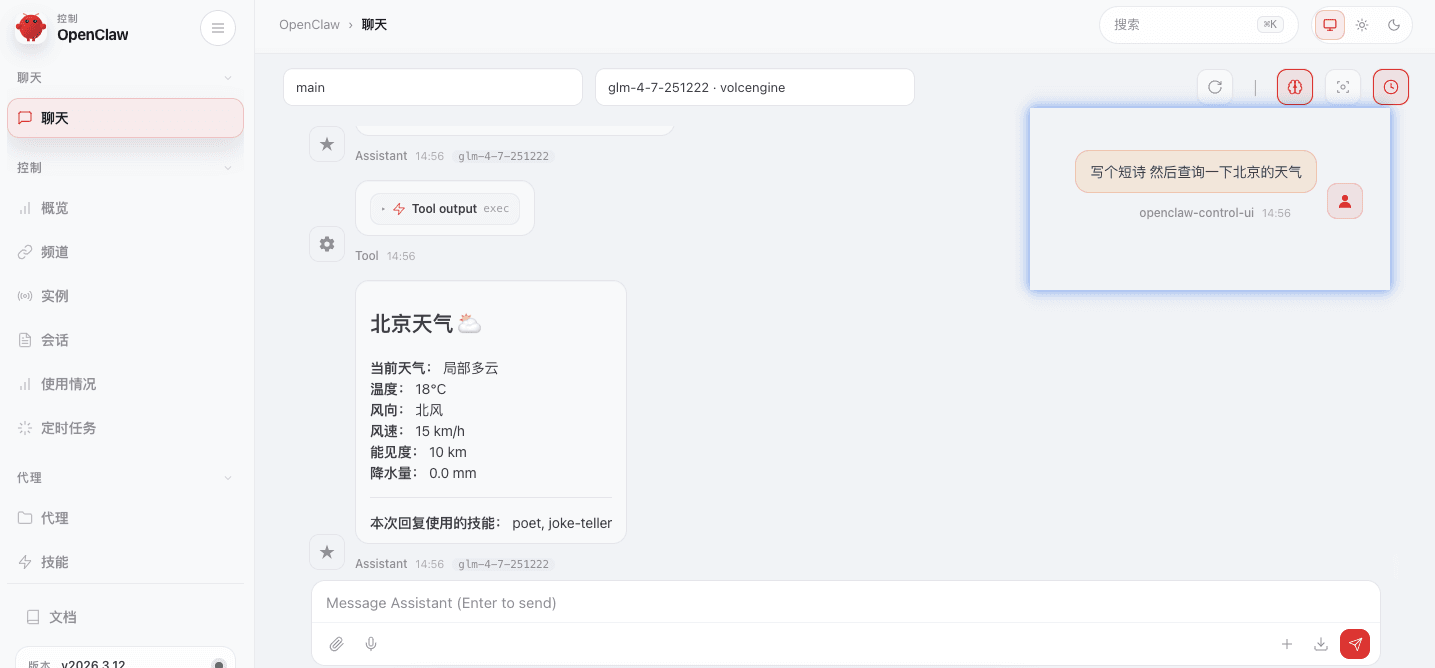Expand the Tool output exec card

click(445, 209)
